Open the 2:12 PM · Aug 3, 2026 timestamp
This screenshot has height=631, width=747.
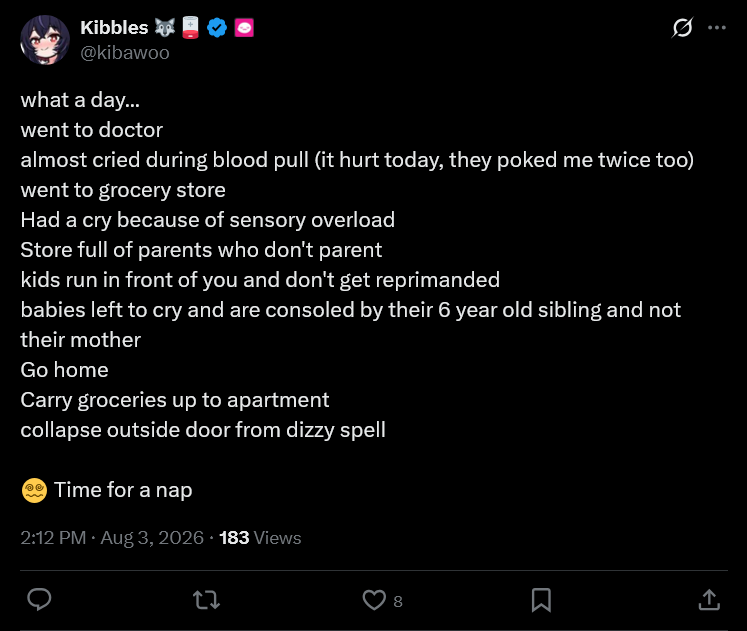point(112,538)
